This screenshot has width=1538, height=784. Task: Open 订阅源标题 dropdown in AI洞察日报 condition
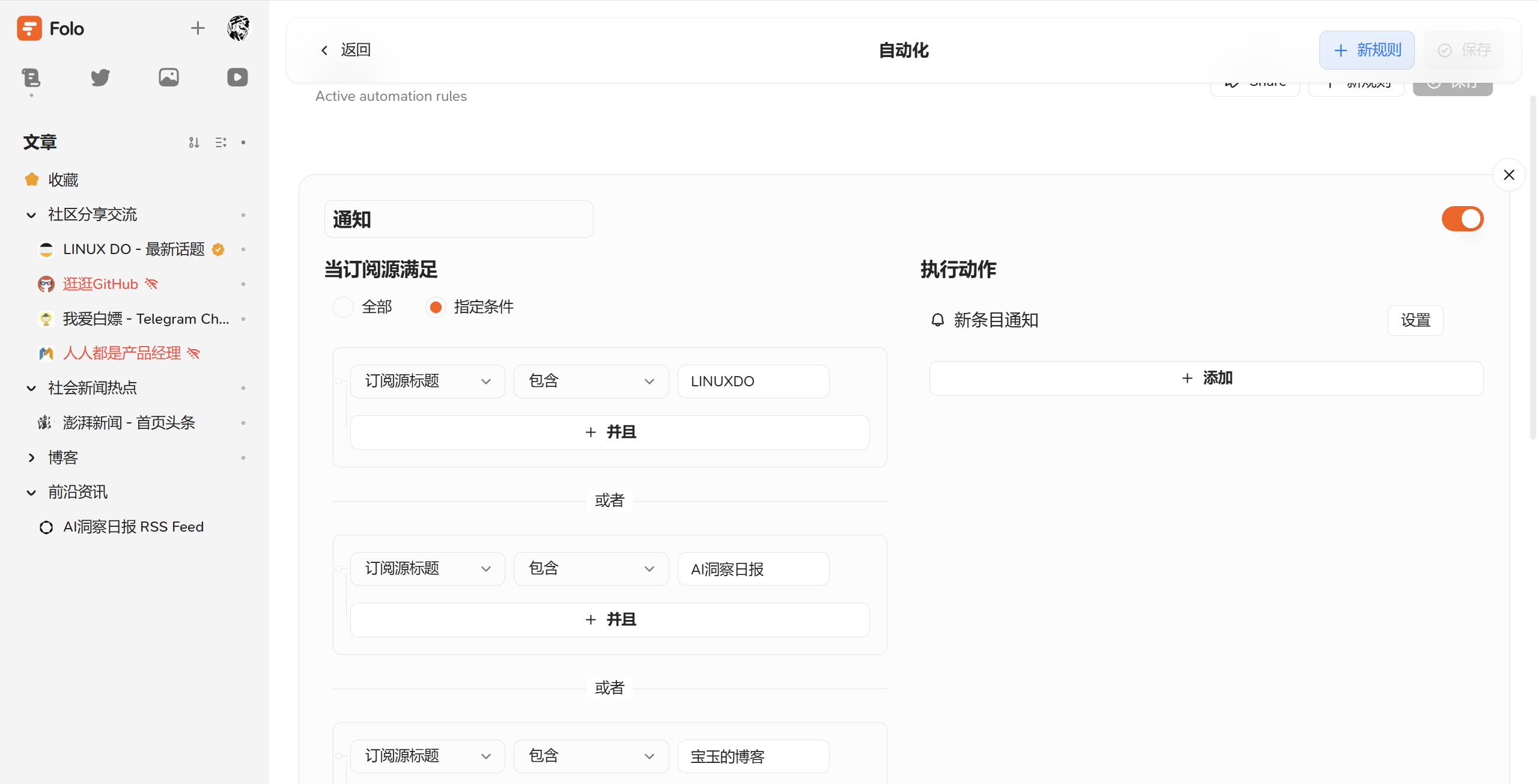tap(428, 569)
